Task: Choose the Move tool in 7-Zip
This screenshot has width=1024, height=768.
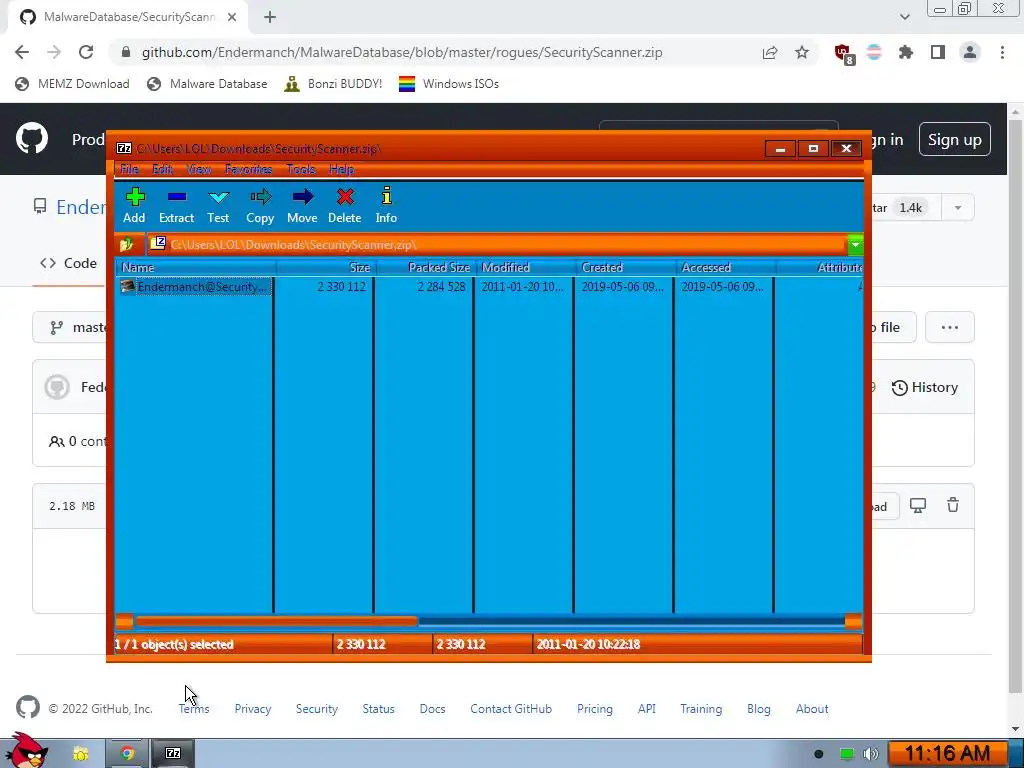Action: tap(302, 206)
